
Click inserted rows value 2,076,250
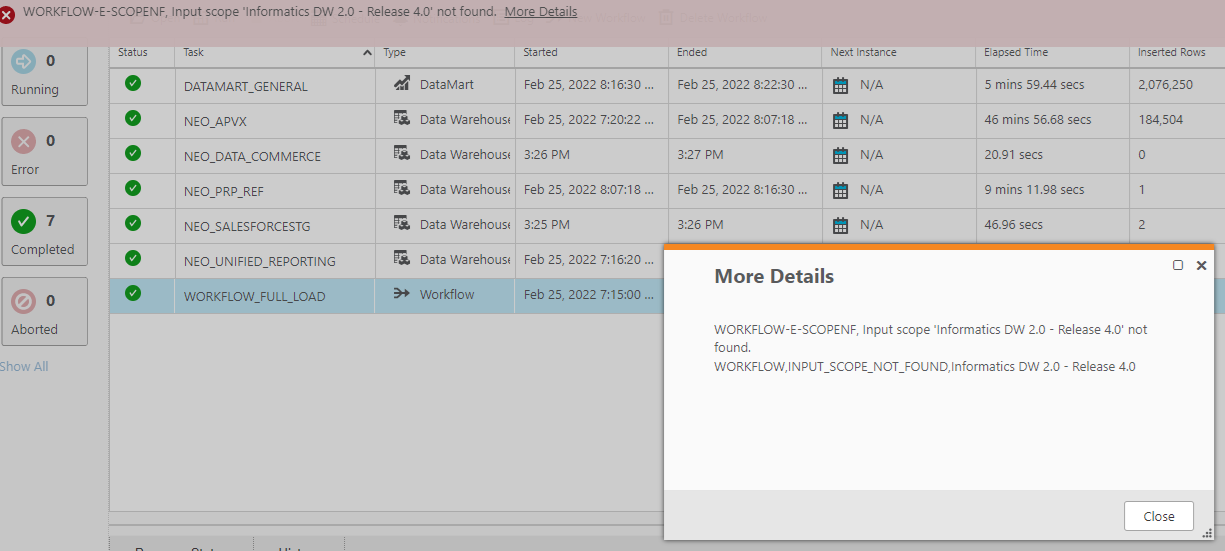coord(1165,85)
